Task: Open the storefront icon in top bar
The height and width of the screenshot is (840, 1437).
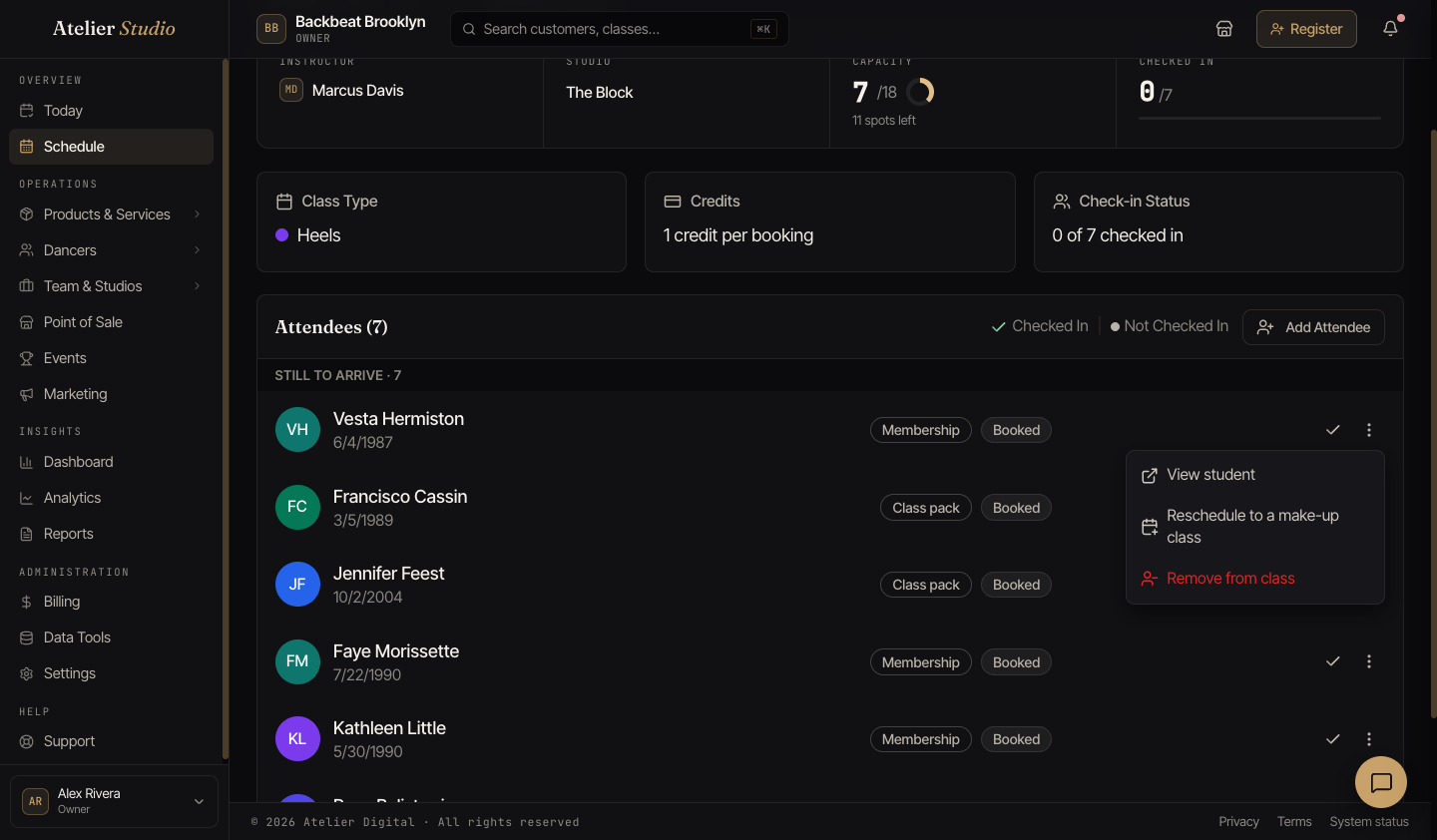Action: click(x=1224, y=29)
